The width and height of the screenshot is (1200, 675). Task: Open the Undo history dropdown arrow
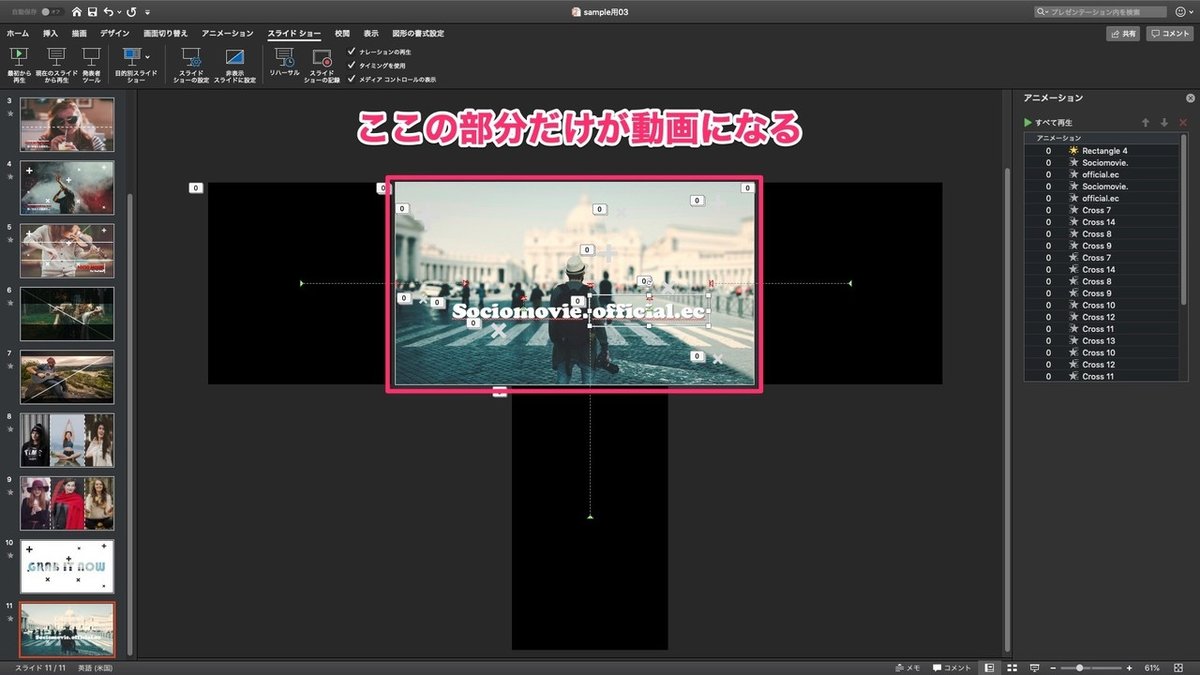pos(119,12)
